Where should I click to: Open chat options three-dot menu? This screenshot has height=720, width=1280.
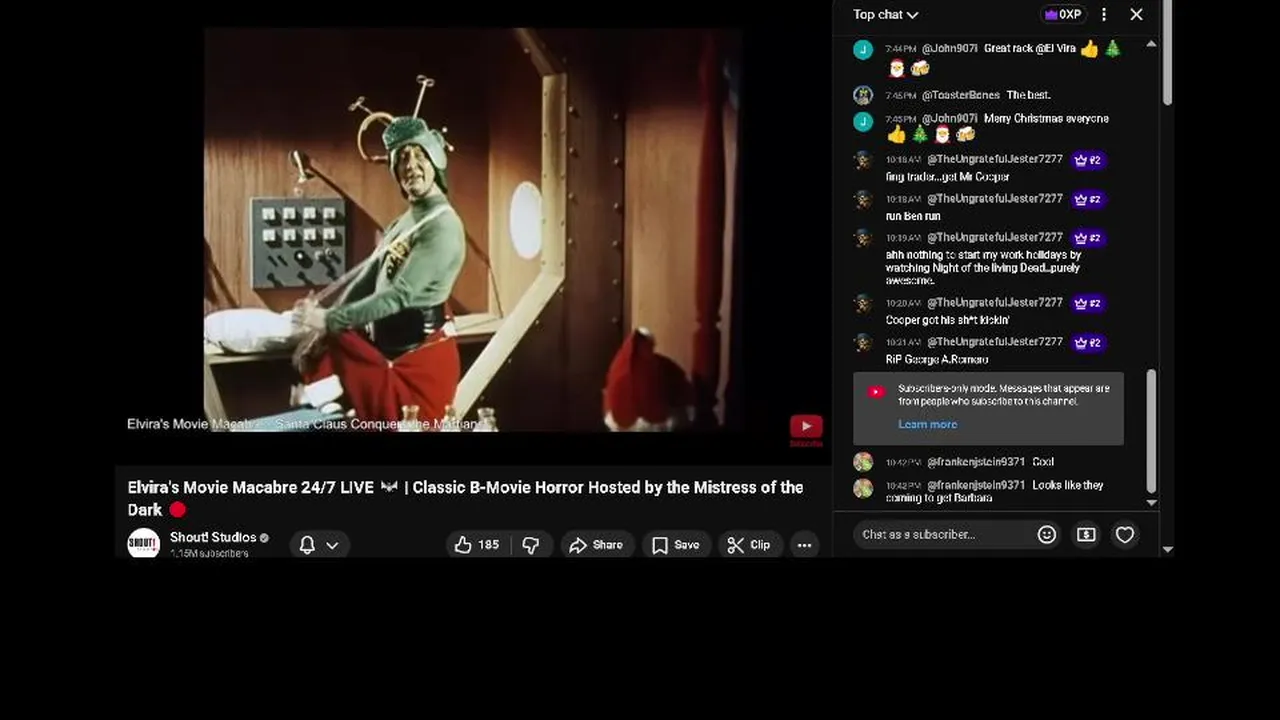1104,14
